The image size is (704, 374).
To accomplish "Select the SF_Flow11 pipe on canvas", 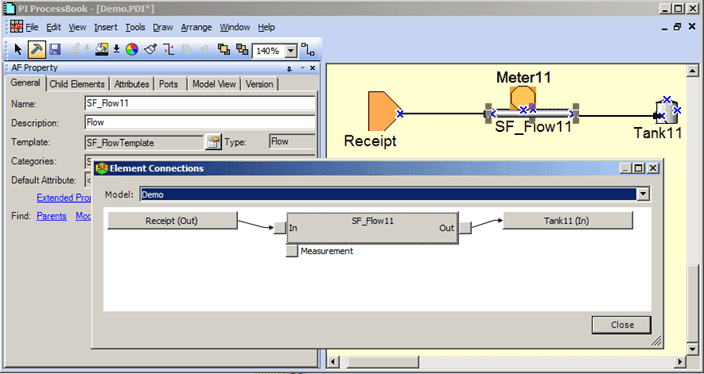I will pos(532,114).
